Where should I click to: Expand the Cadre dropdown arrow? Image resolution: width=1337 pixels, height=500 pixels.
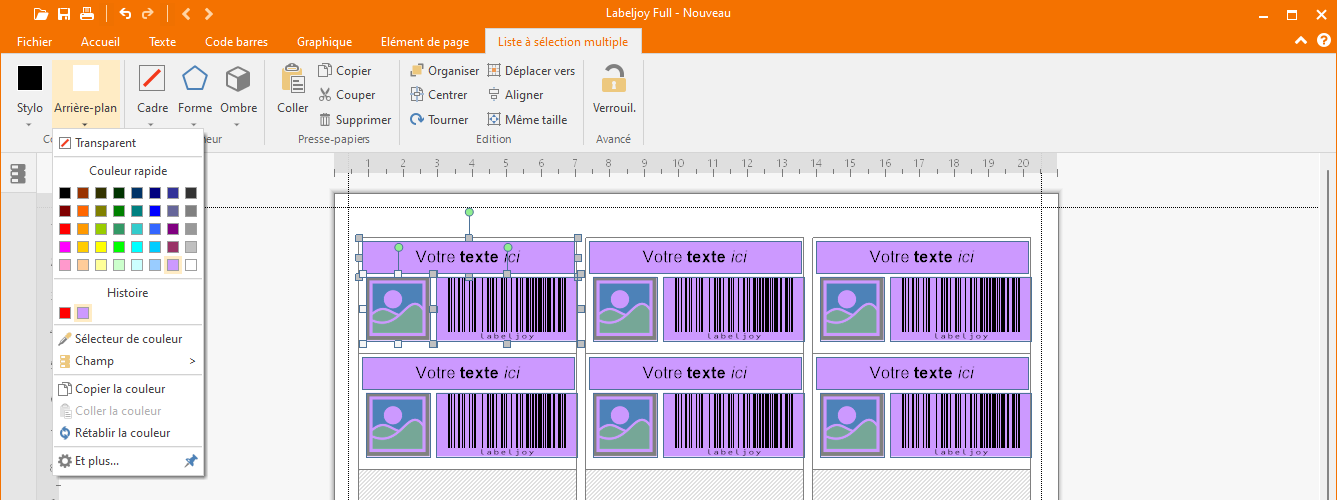coord(152,125)
